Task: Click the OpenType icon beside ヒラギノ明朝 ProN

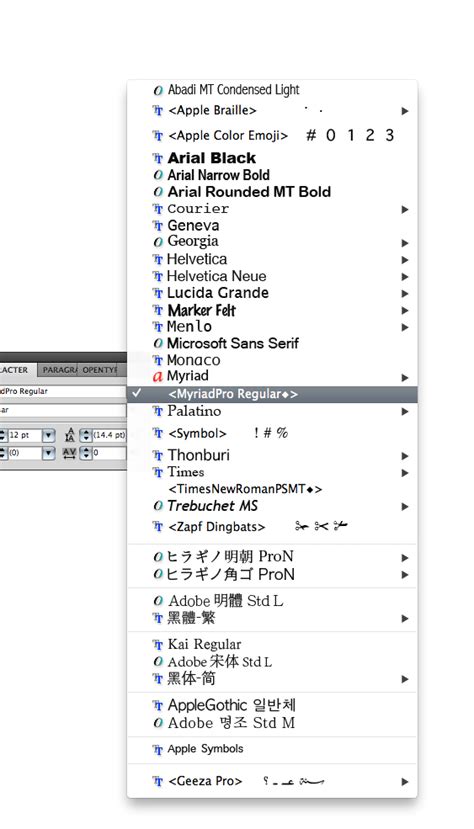Action: pyautogui.click(x=157, y=557)
